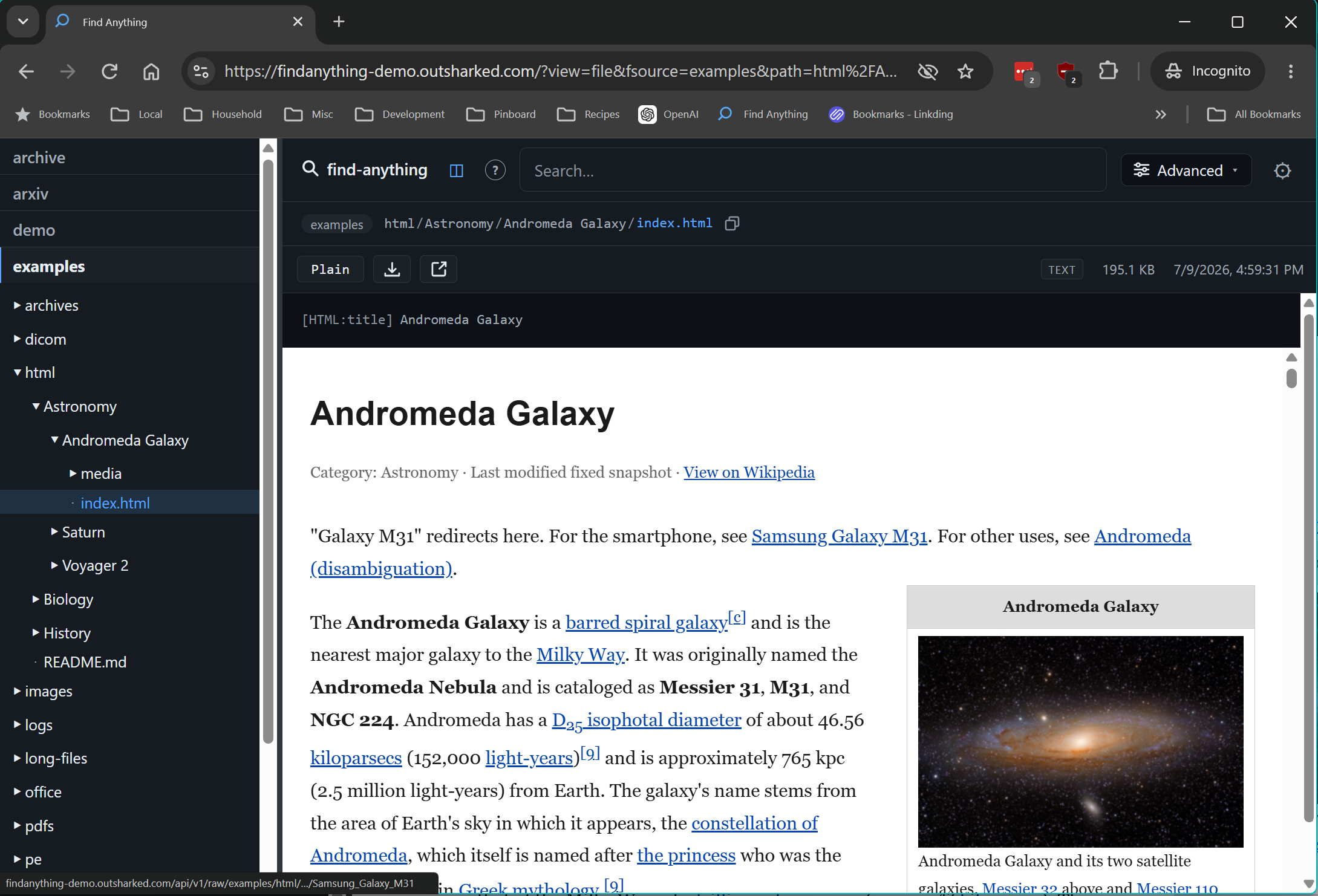
Task: Open the Pinboard bookmarks folder
Action: click(501, 114)
